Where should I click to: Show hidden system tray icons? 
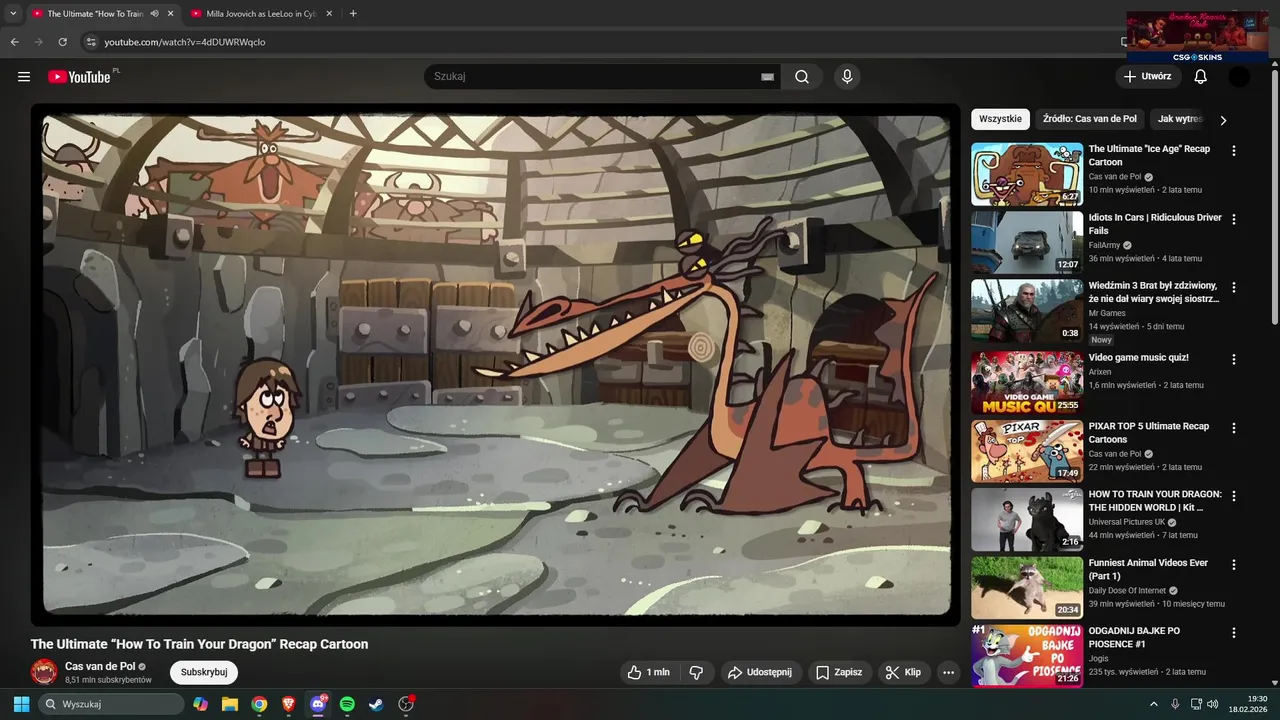click(x=1154, y=704)
